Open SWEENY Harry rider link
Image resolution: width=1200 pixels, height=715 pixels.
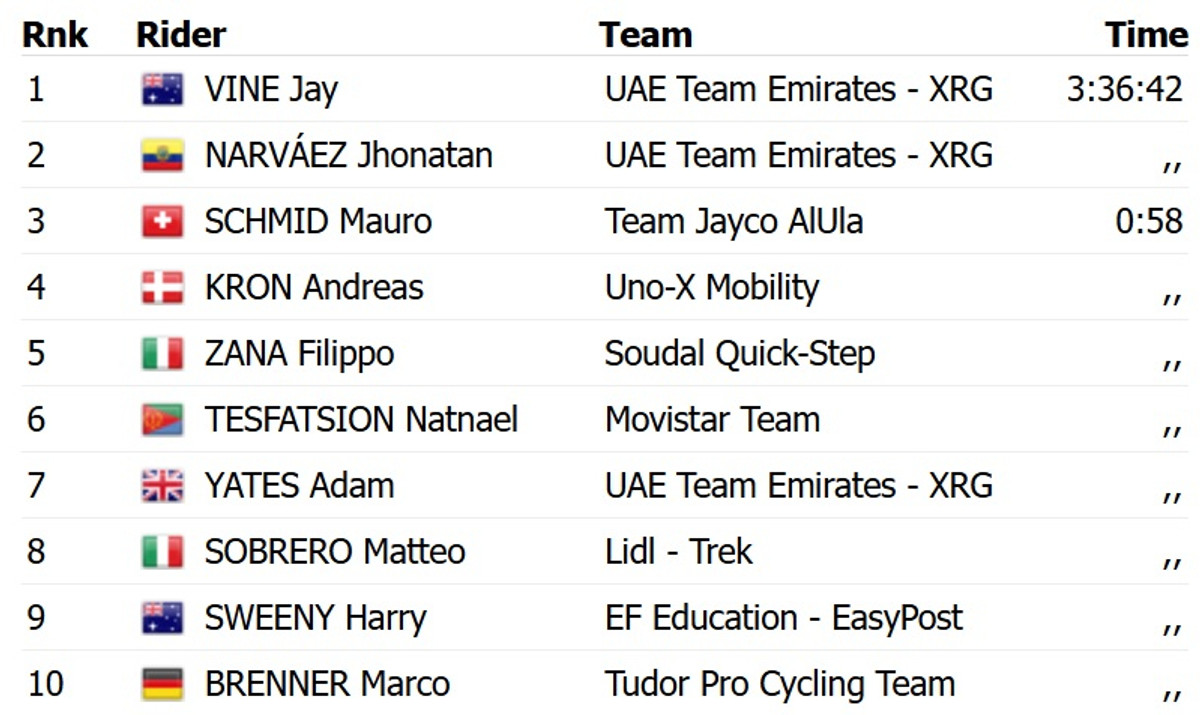[315, 618]
